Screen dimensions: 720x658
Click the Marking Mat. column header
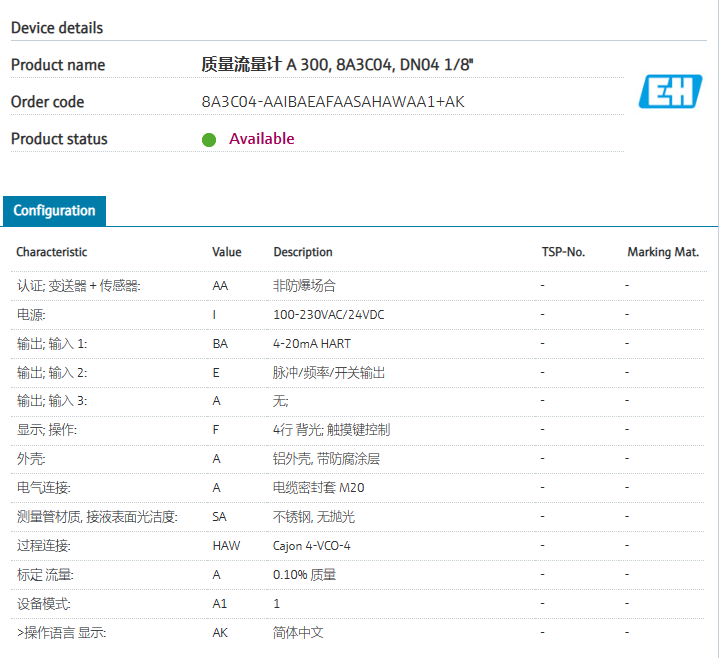point(662,252)
